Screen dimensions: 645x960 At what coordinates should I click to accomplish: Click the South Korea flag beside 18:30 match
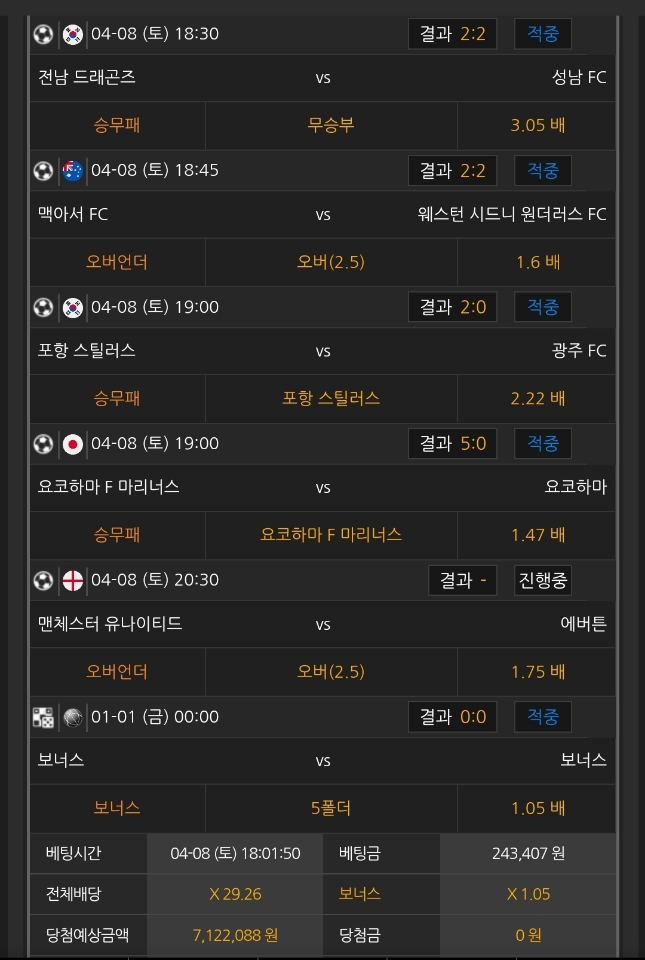tap(72, 34)
